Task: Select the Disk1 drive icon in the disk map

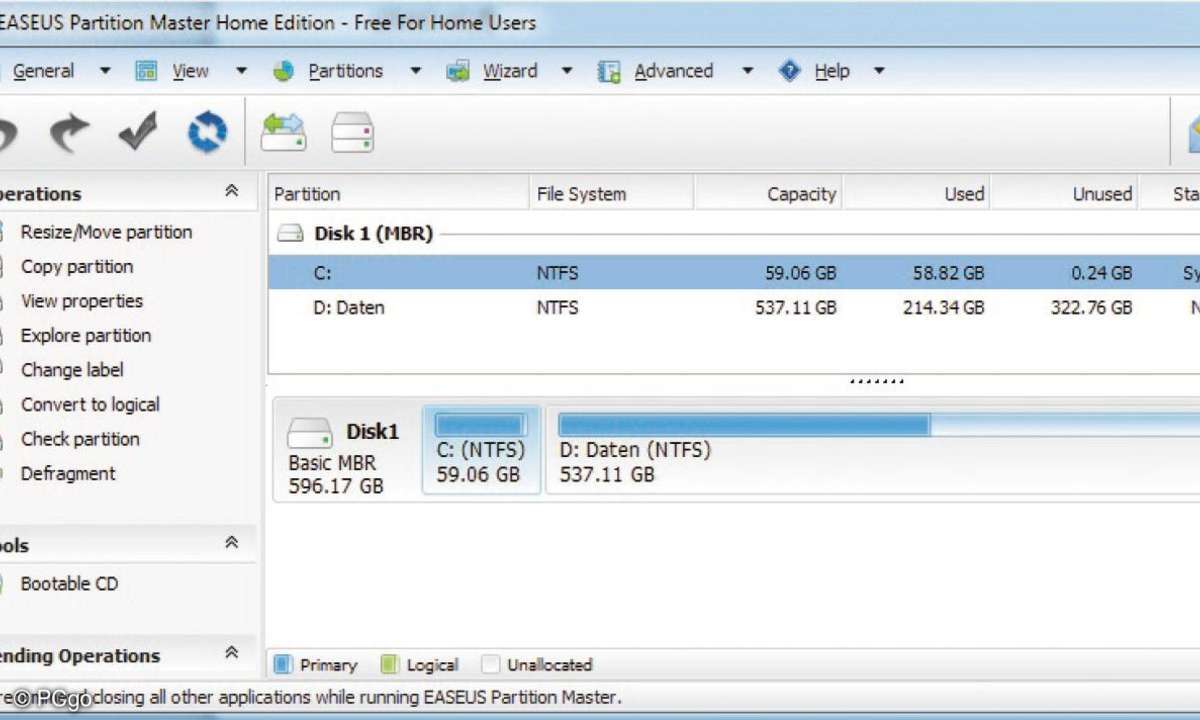Action: pyautogui.click(x=309, y=433)
